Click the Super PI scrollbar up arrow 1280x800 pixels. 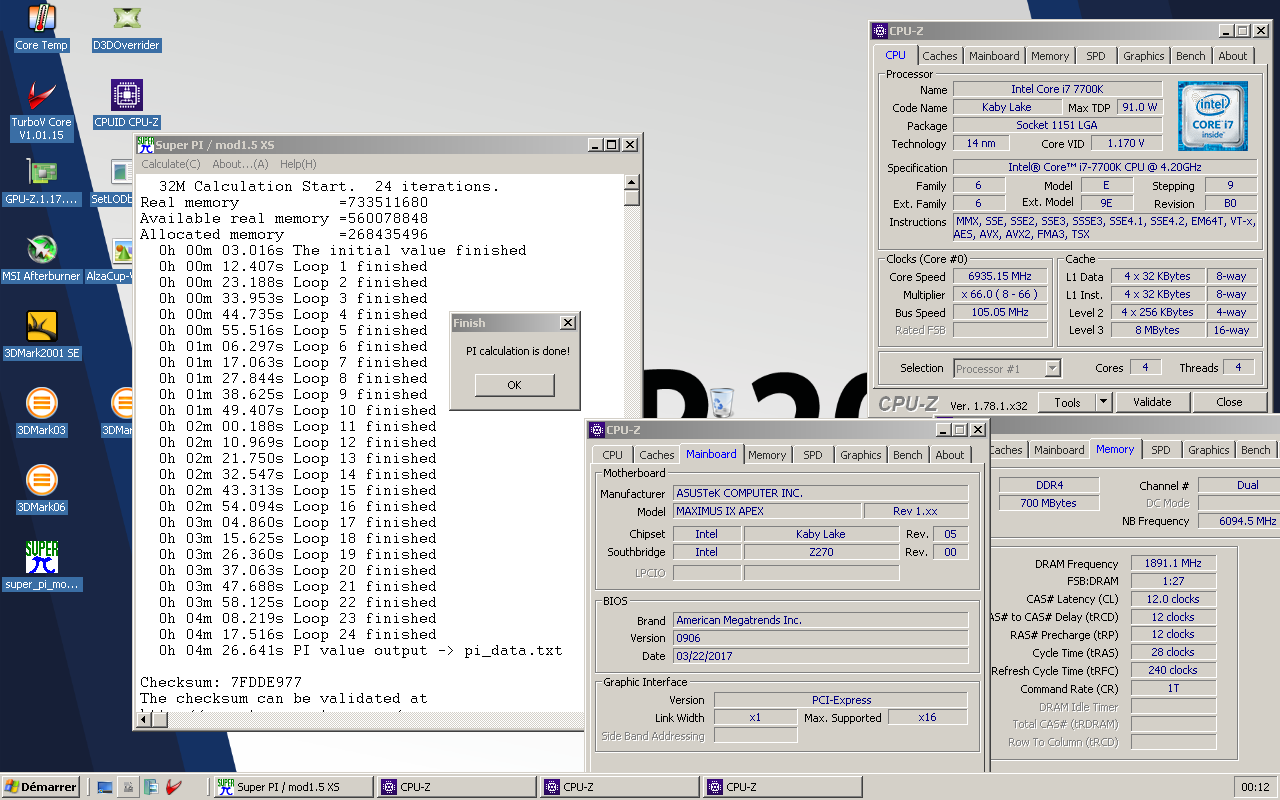[x=631, y=181]
